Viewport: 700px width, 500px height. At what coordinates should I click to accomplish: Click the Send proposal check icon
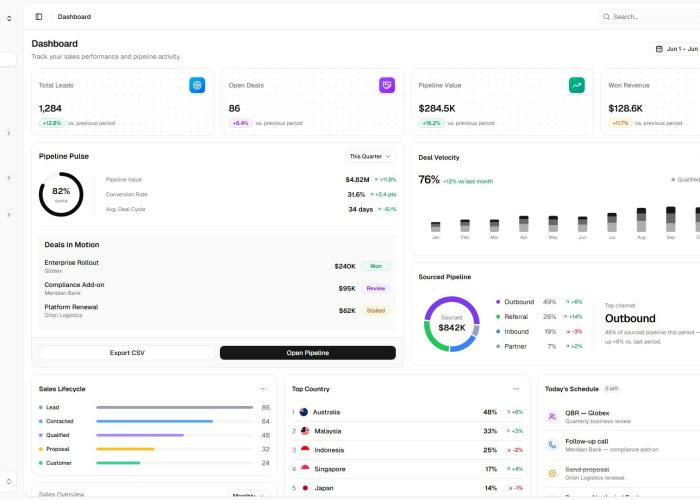coord(552,473)
